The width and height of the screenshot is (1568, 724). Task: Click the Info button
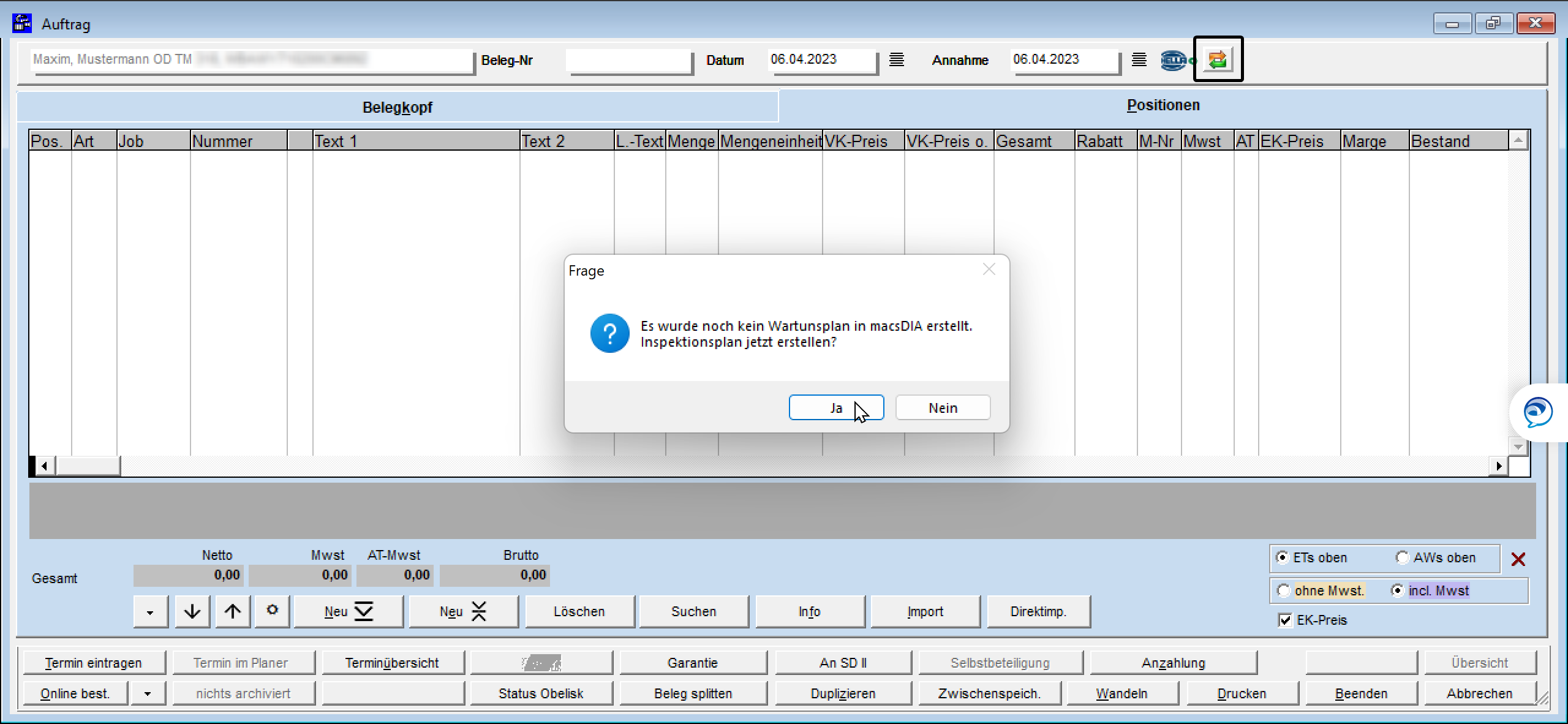pos(810,611)
